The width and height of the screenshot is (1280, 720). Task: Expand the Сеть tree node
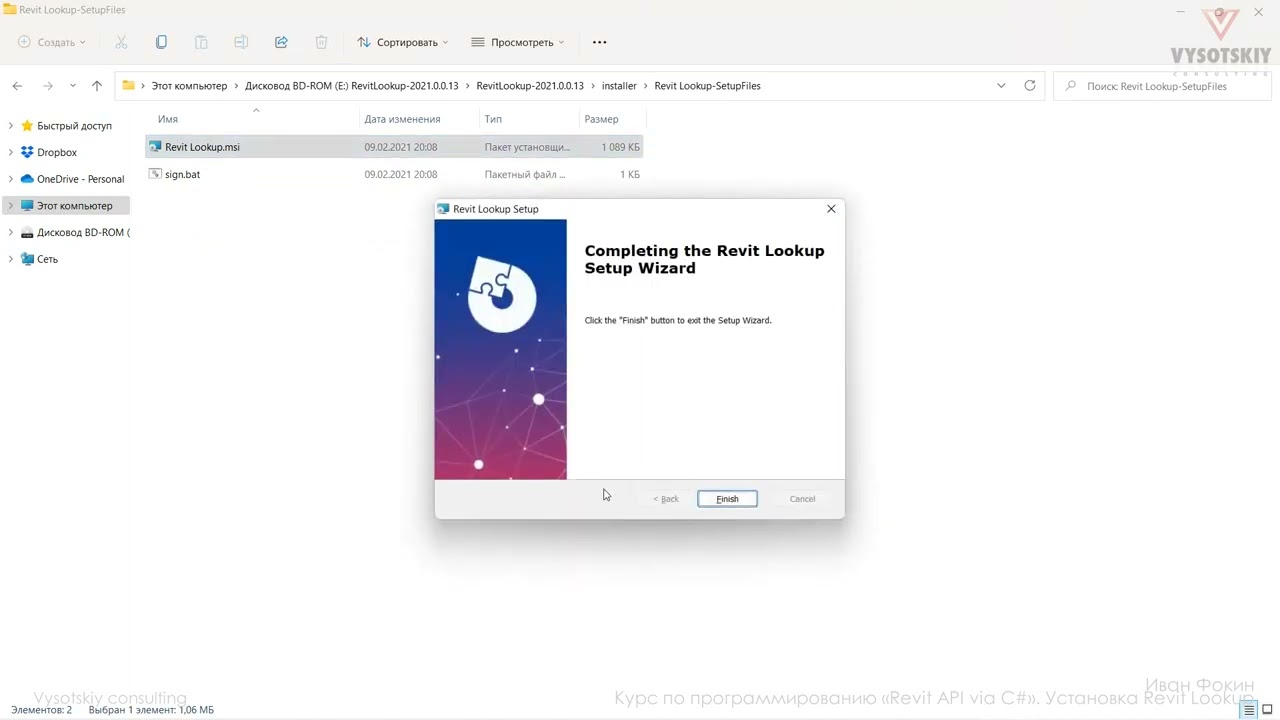(10, 259)
